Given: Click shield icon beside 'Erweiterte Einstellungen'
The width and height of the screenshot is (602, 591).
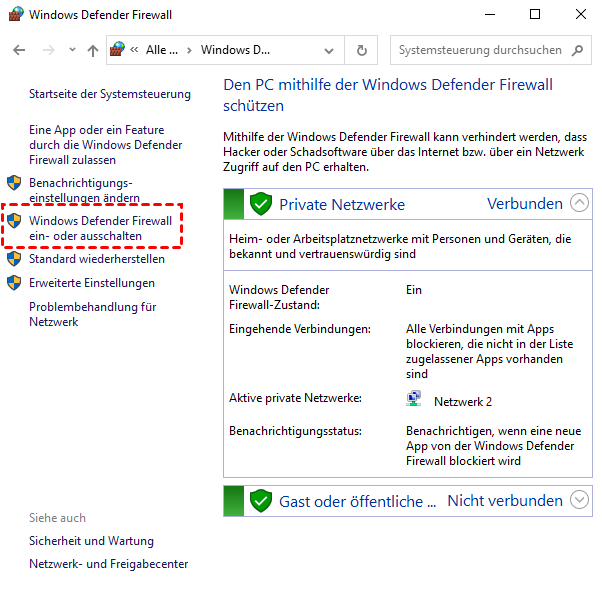Looking at the screenshot, I should [x=14, y=283].
